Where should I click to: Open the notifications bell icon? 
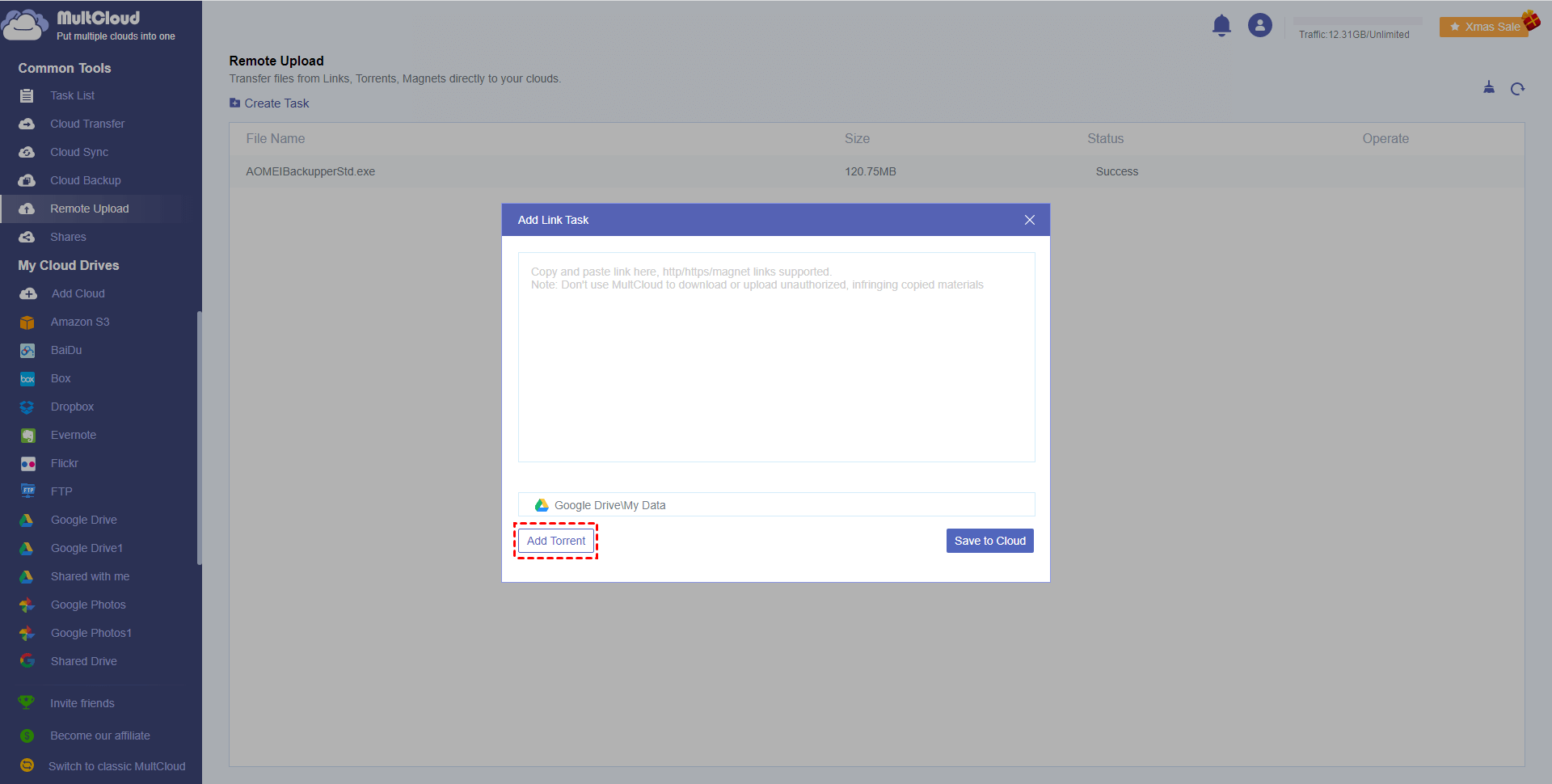[x=1221, y=26]
